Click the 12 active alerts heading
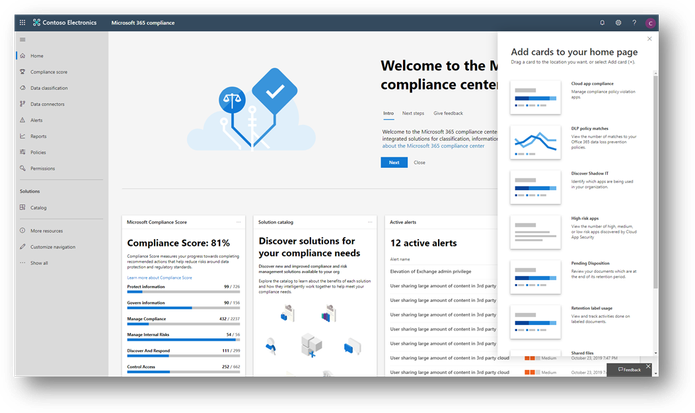This screenshot has width=695, height=413. (x=423, y=243)
